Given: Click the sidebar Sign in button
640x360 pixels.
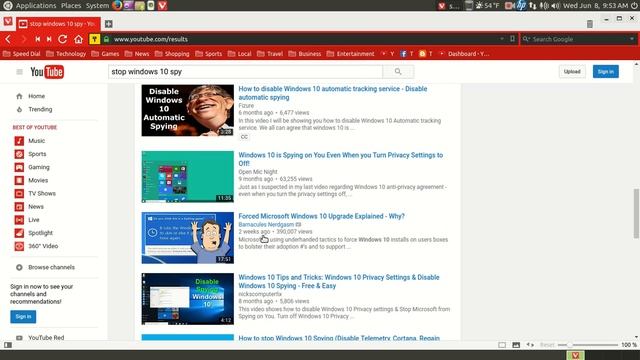Looking at the screenshot, I should pyautogui.click(x=23, y=317).
